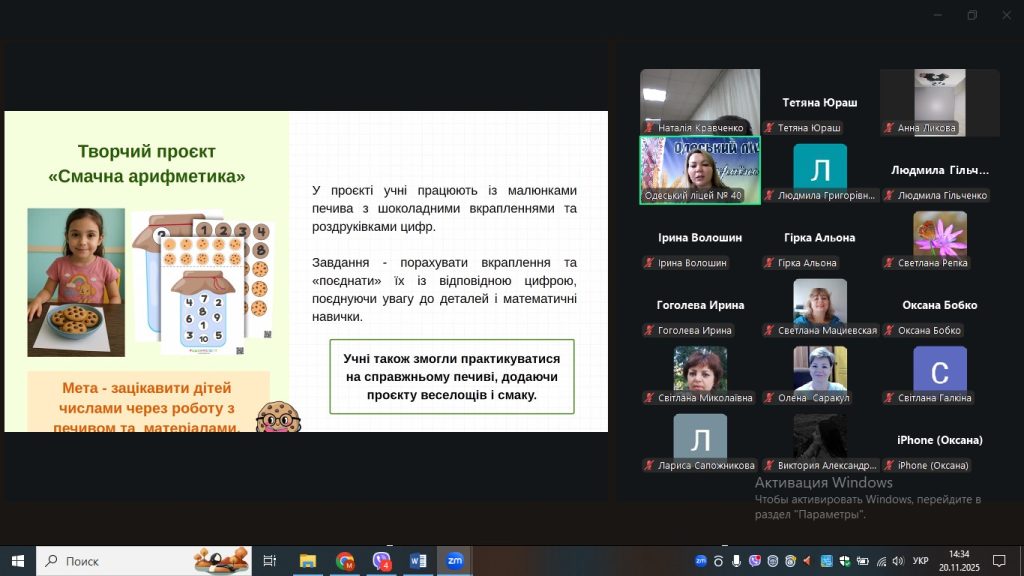The height and width of the screenshot is (576, 1024).
Task: Open Microsoft Word from the taskbar
Action: click(418, 561)
